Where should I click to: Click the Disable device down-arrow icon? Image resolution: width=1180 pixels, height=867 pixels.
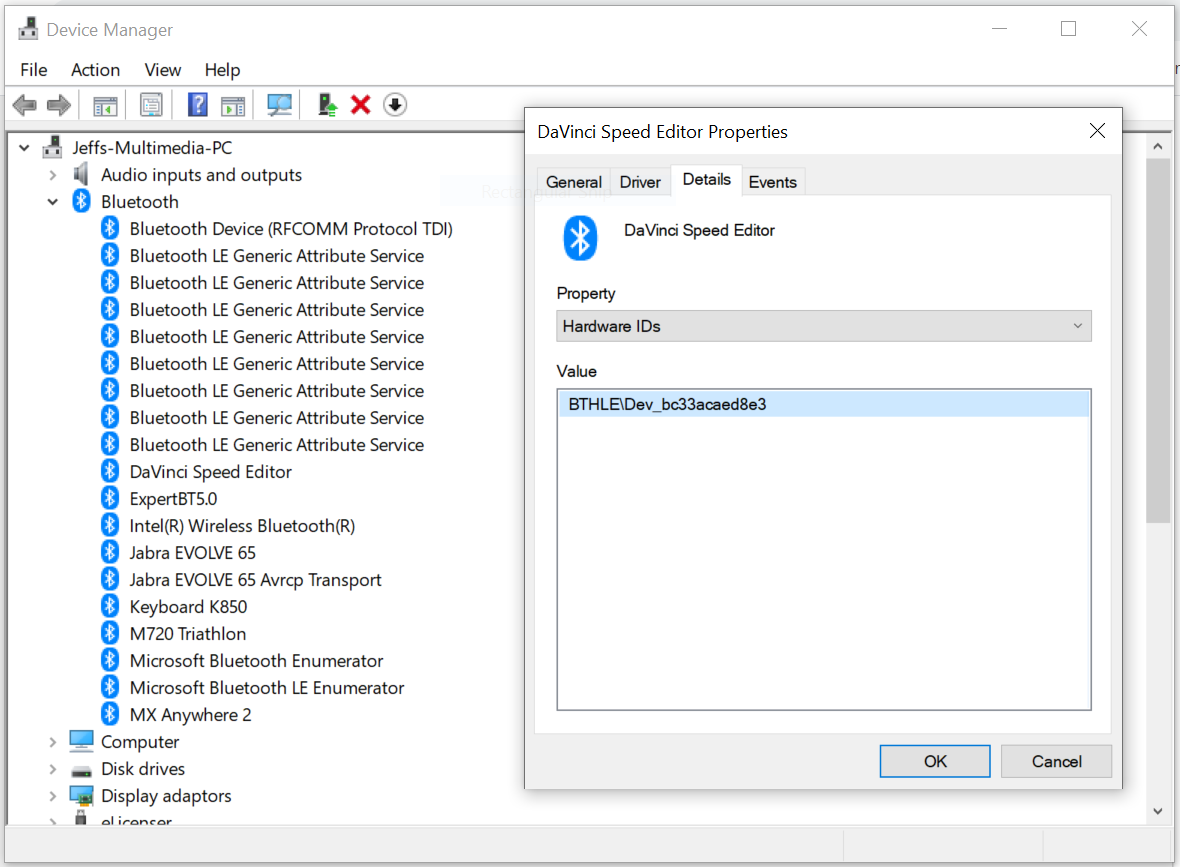395,105
